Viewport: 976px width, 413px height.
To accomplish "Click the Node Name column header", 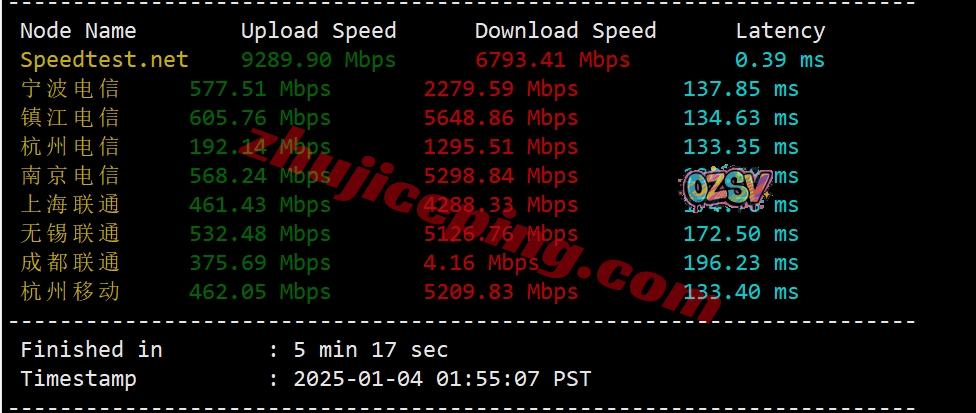I will [78, 30].
